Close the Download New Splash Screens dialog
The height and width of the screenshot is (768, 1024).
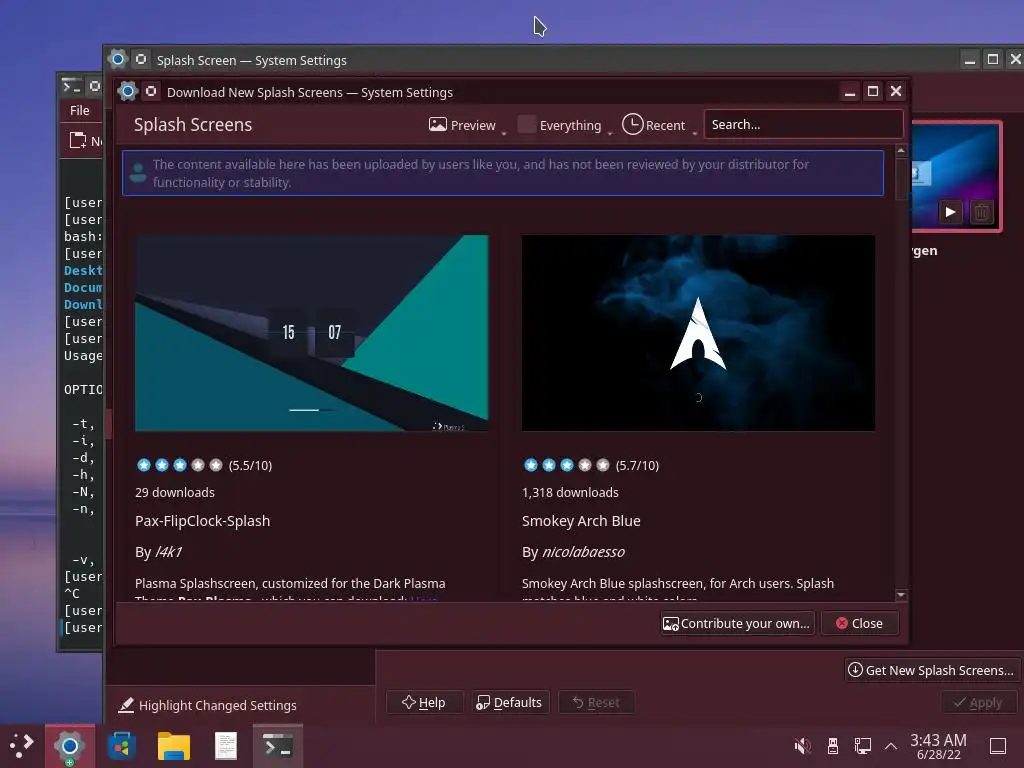coord(859,623)
